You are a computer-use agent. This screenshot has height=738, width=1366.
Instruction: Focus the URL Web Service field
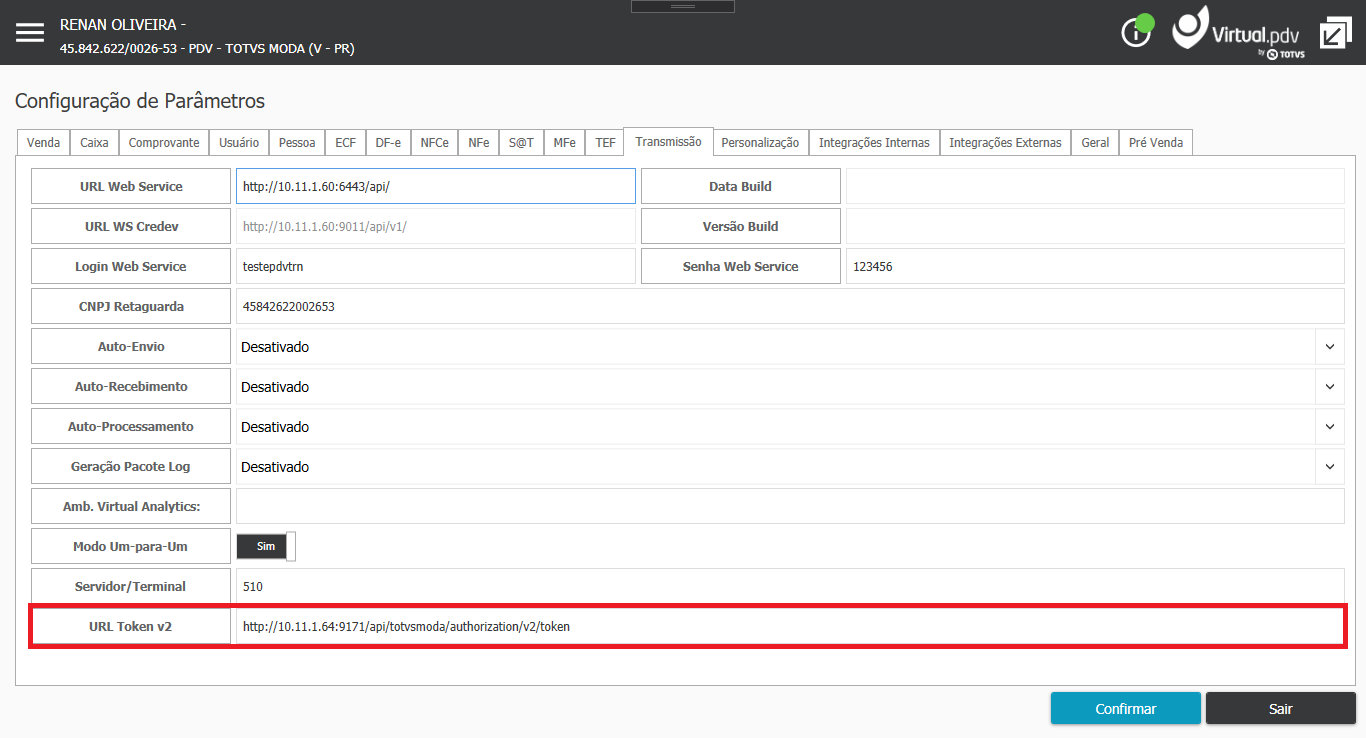(436, 186)
